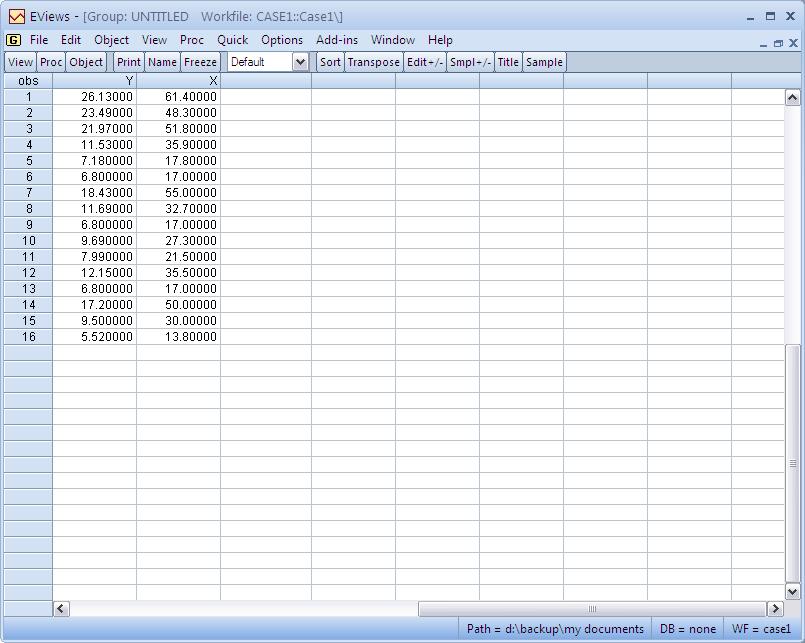Click Y cell value 23.49000
This screenshot has width=805, height=643.
tap(94, 112)
